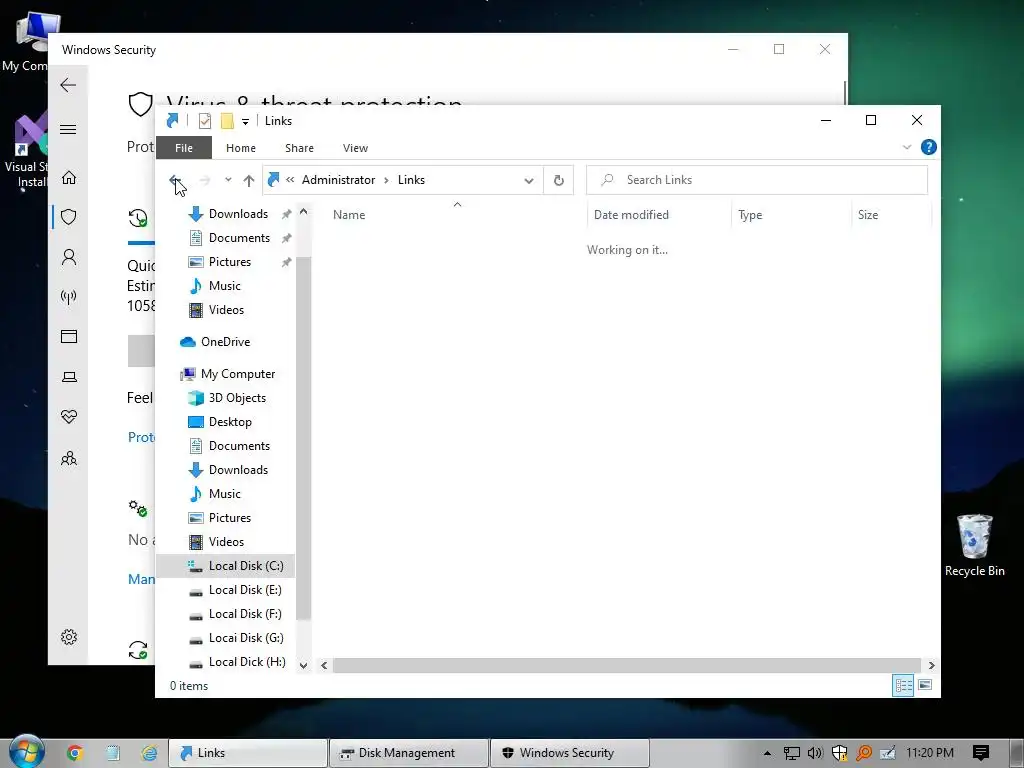Click the Back arrow in File Explorer
Viewport: 1024px width, 768px height.
pos(174,180)
